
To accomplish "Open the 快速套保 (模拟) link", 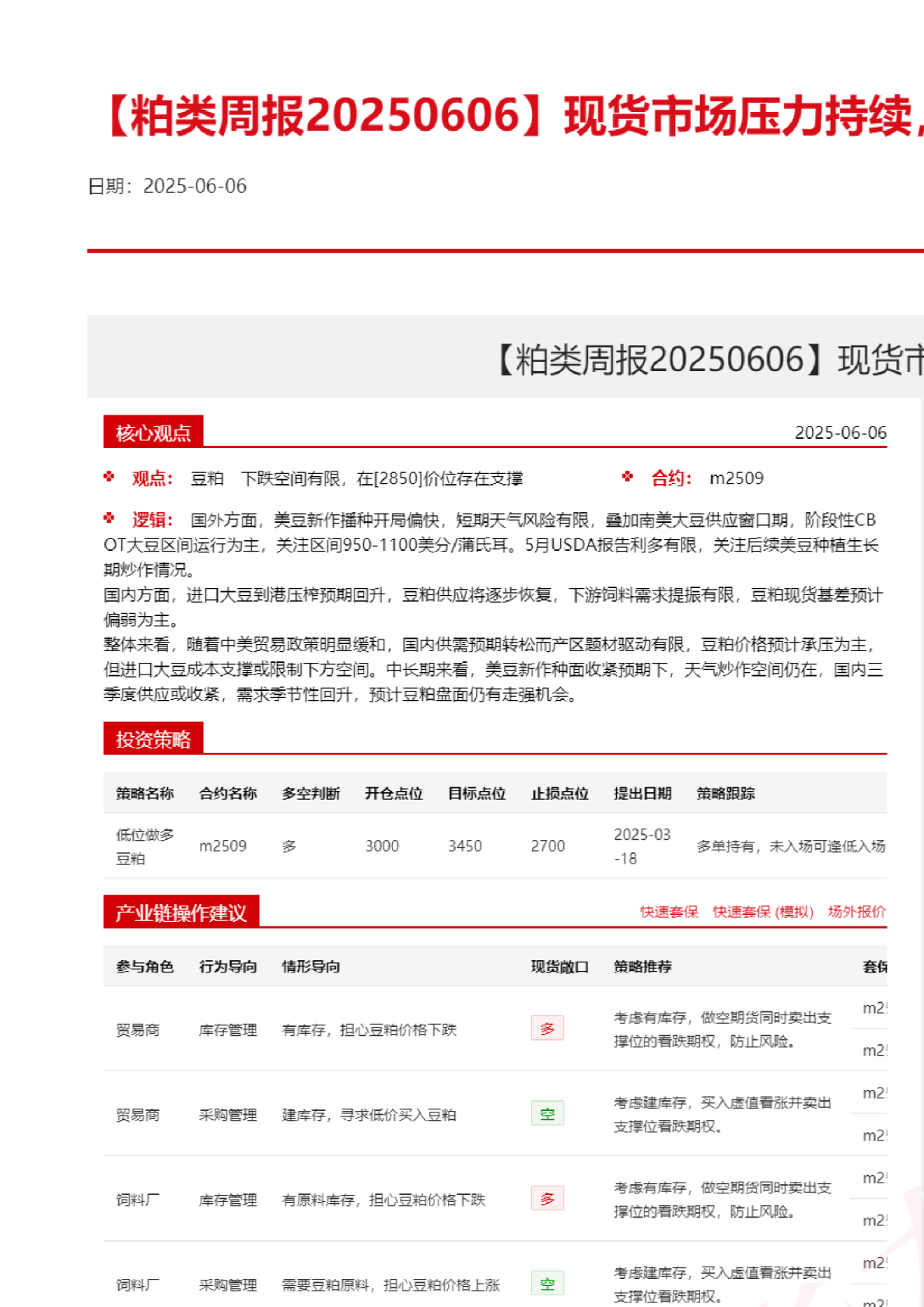I will [762, 912].
